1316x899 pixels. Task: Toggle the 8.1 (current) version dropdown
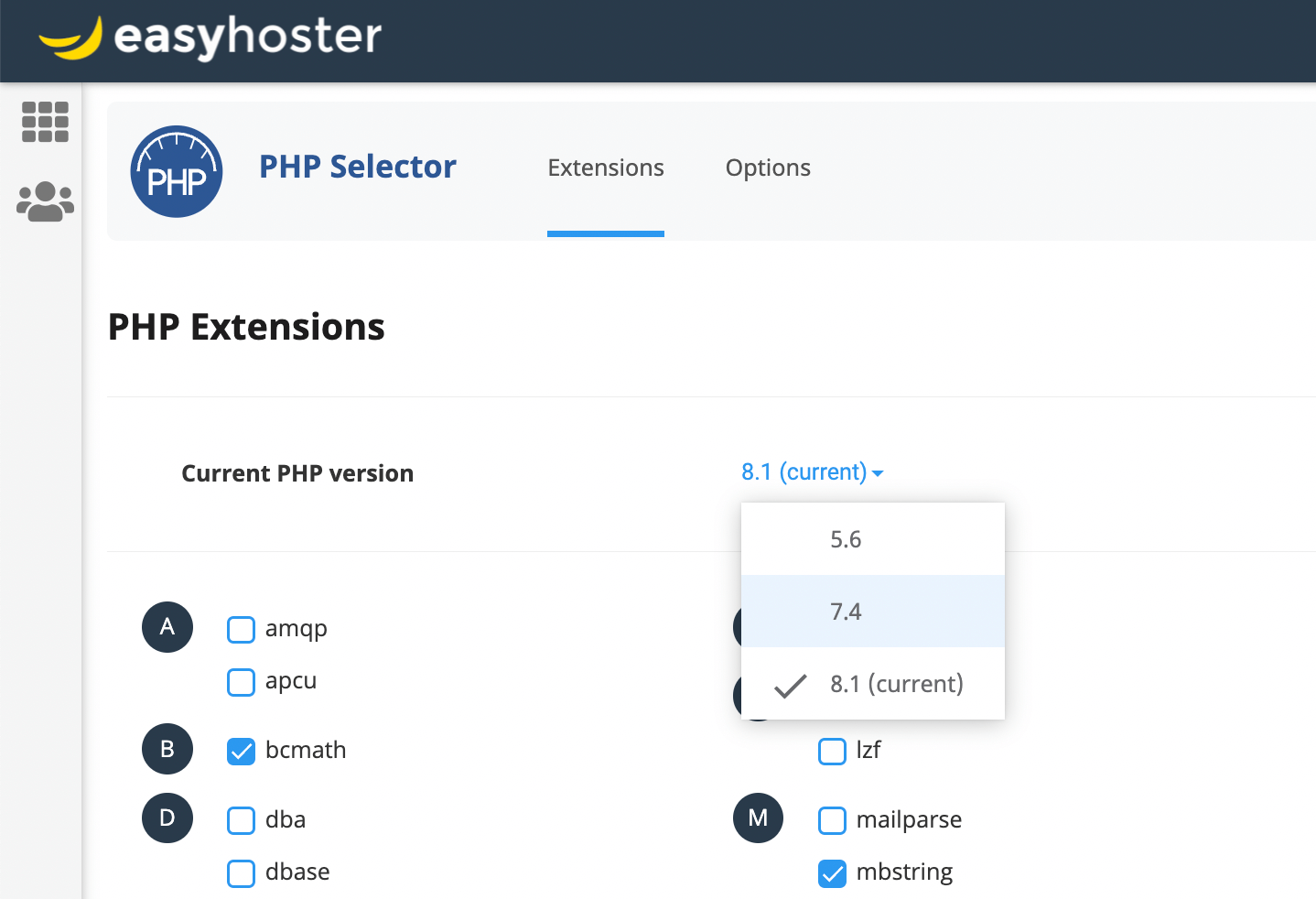812,472
